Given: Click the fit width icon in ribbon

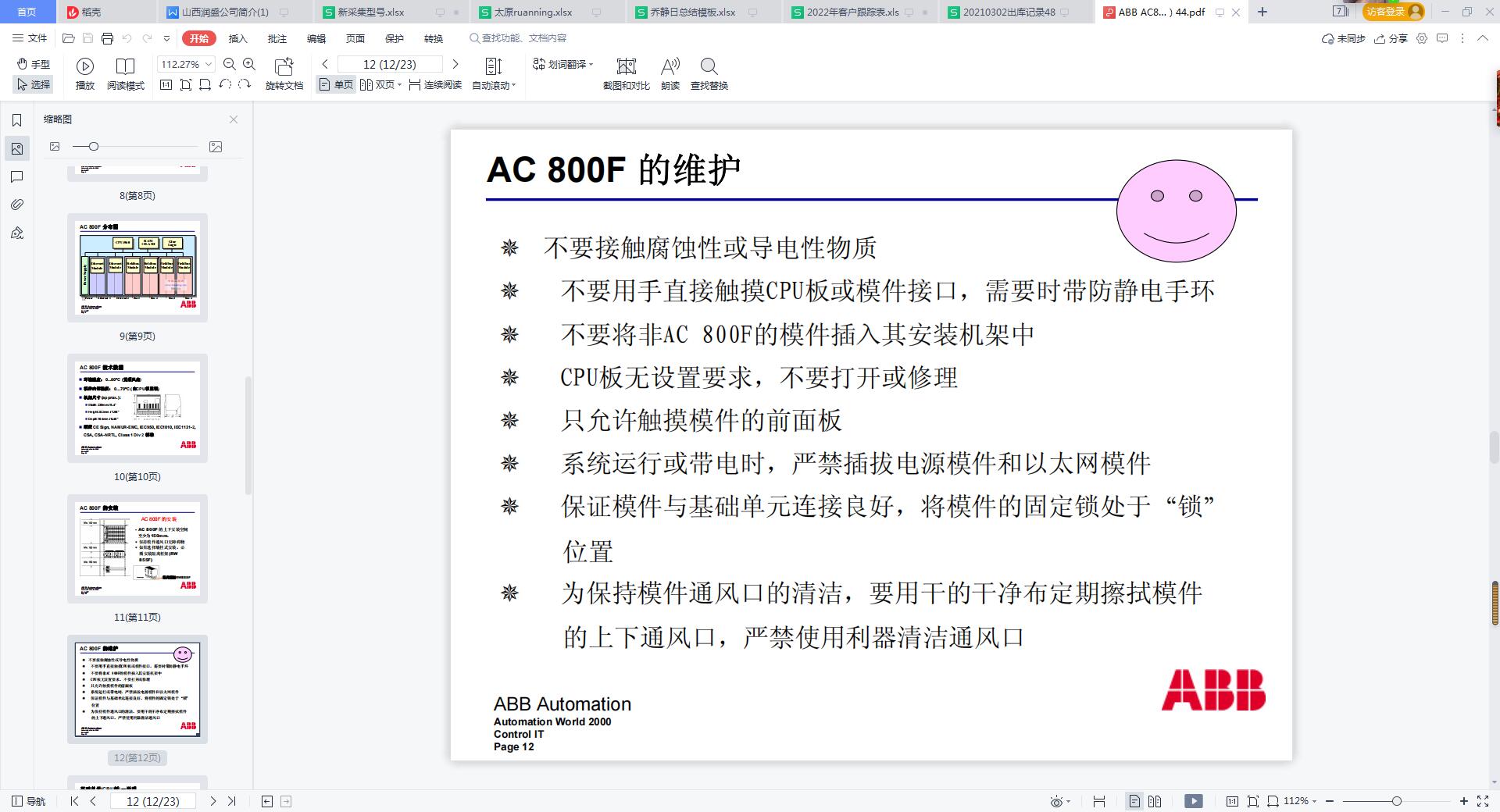Looking at the screenshot, I should (x=205, y=84).
